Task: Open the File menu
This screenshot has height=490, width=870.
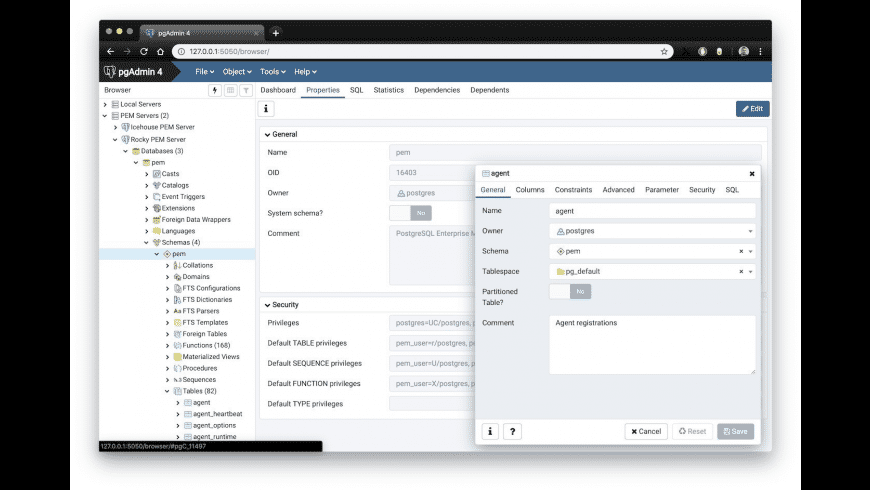Action: click(x=204, y=72)
